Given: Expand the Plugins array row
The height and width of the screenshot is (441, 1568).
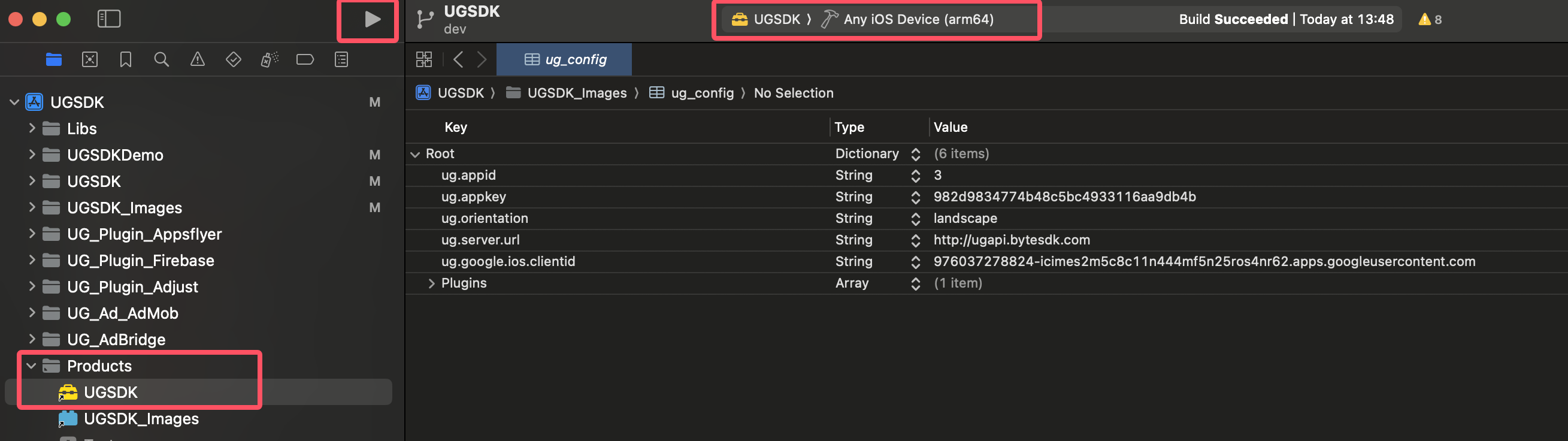Looking at the screenshot, I should pos(431,283).
